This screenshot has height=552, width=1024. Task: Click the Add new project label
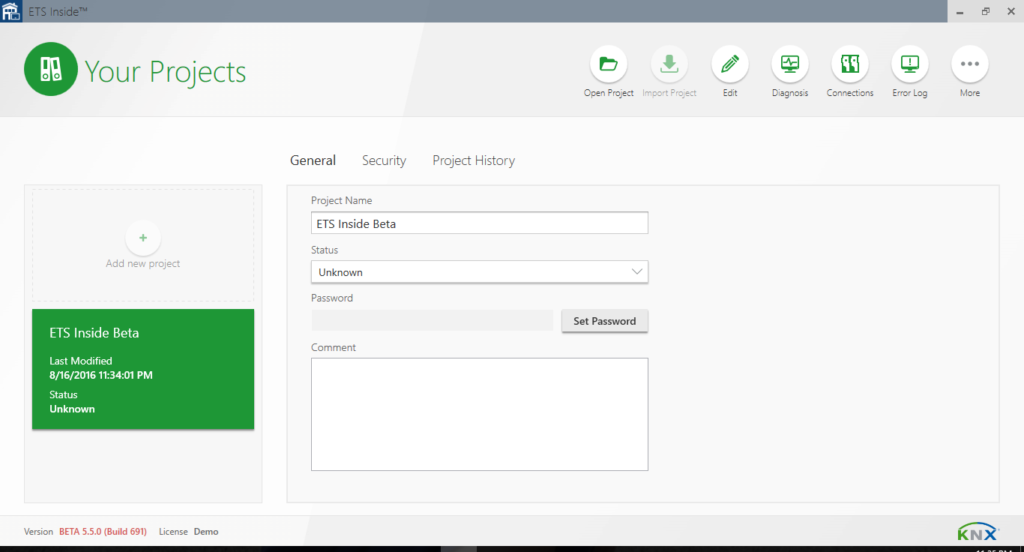click(143, 263)
